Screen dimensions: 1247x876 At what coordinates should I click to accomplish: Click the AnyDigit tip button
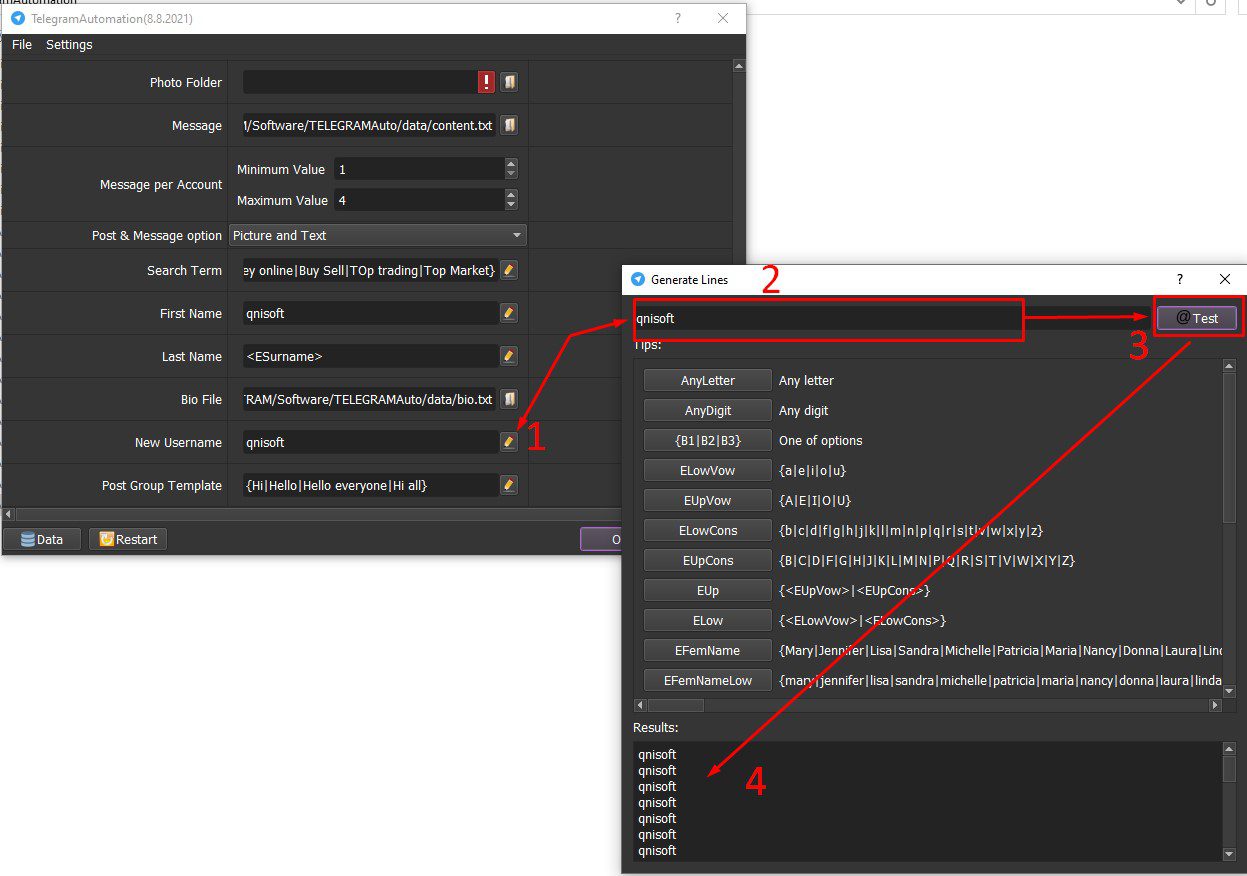pos(708,410)
